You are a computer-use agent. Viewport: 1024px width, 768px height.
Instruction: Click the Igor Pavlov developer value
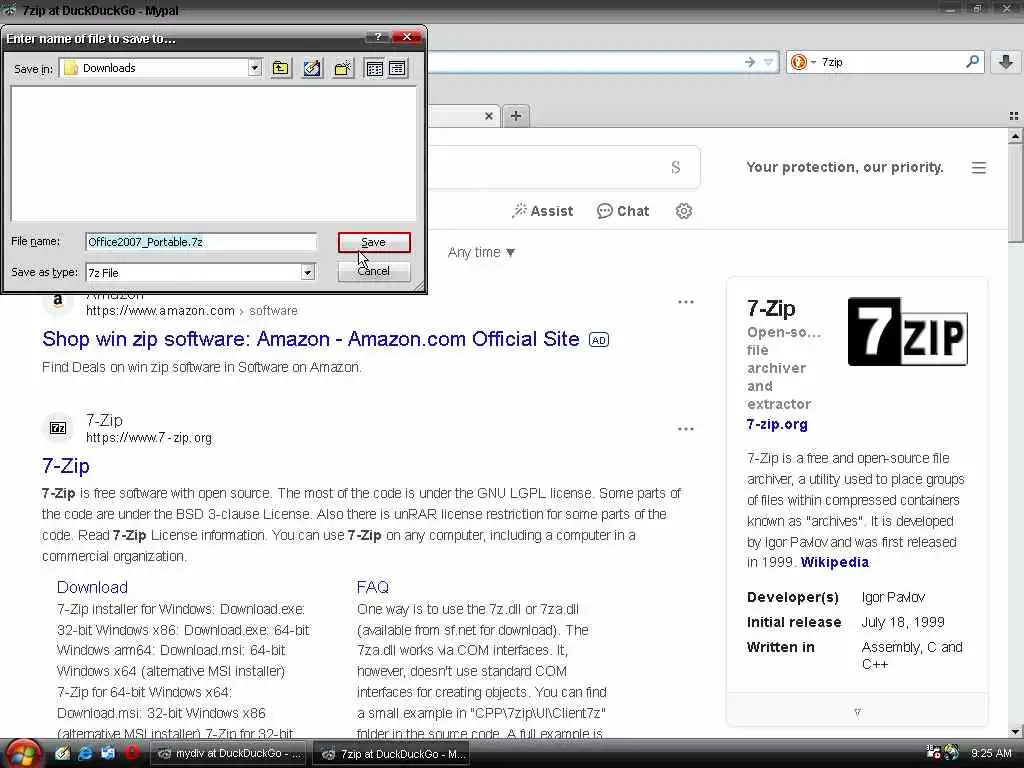pos(893,597)
